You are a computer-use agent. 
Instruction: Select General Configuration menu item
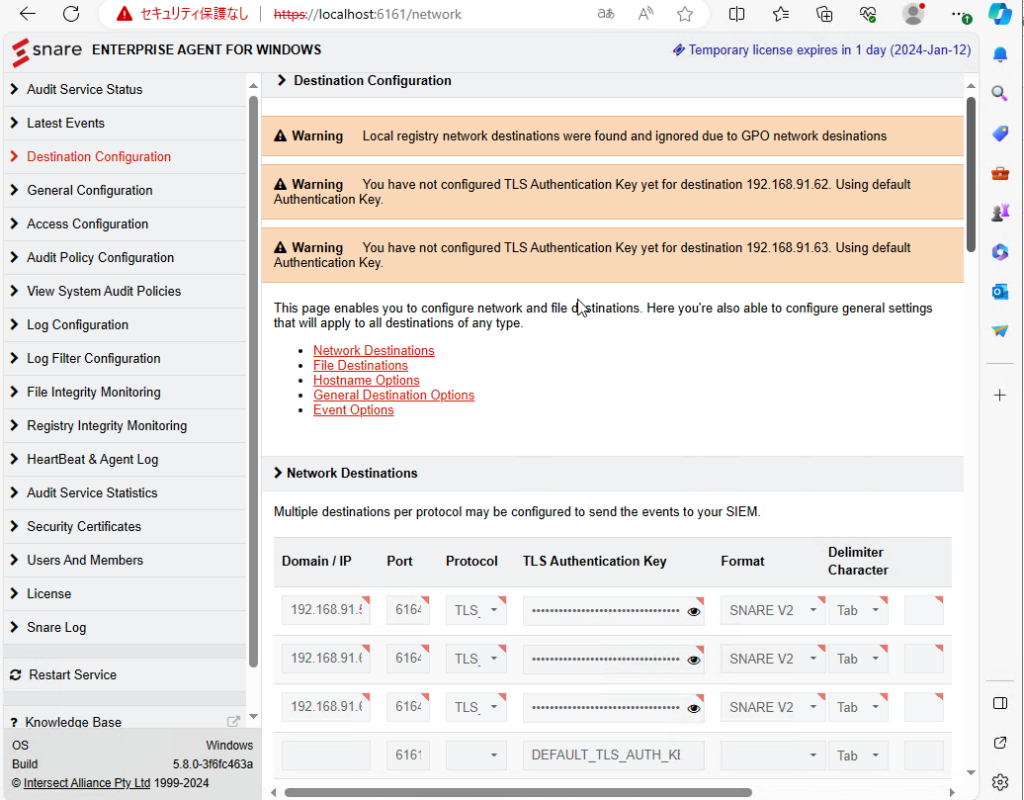point(125,190)
